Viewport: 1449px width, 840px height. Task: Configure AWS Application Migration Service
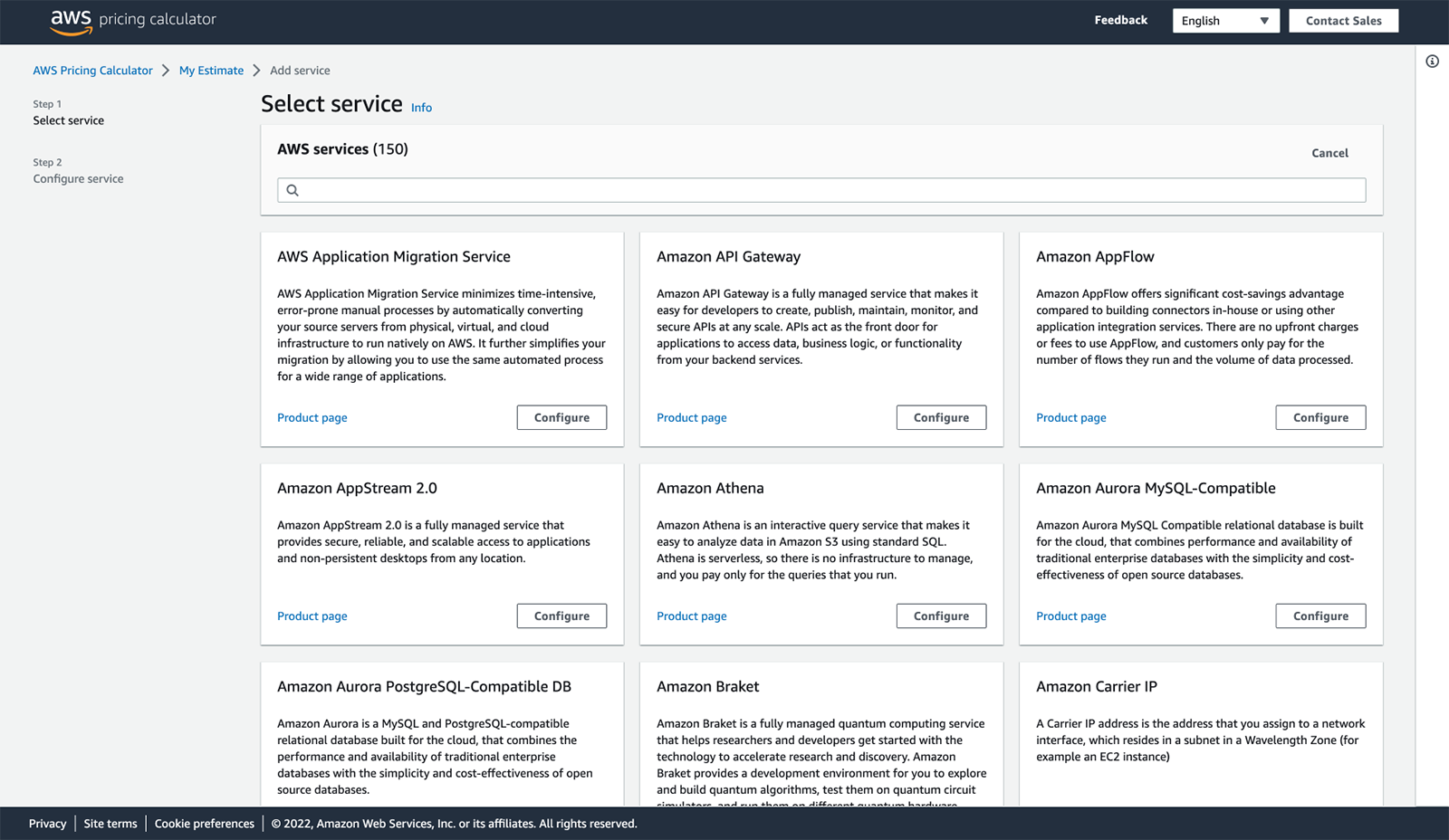coord(561,417)
